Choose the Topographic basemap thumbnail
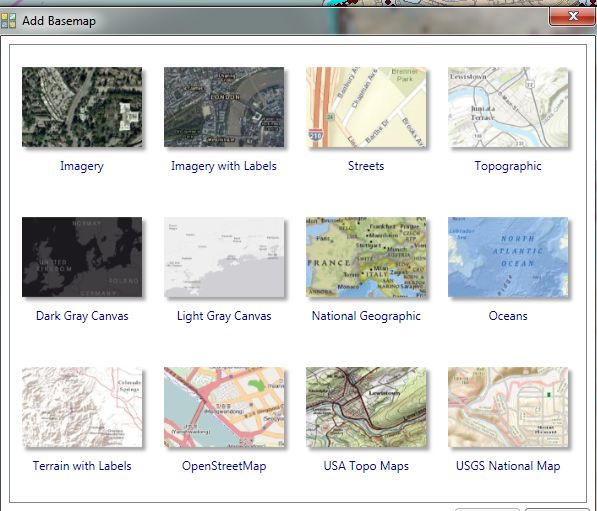 pyautogui.click(x=508, y=107)
